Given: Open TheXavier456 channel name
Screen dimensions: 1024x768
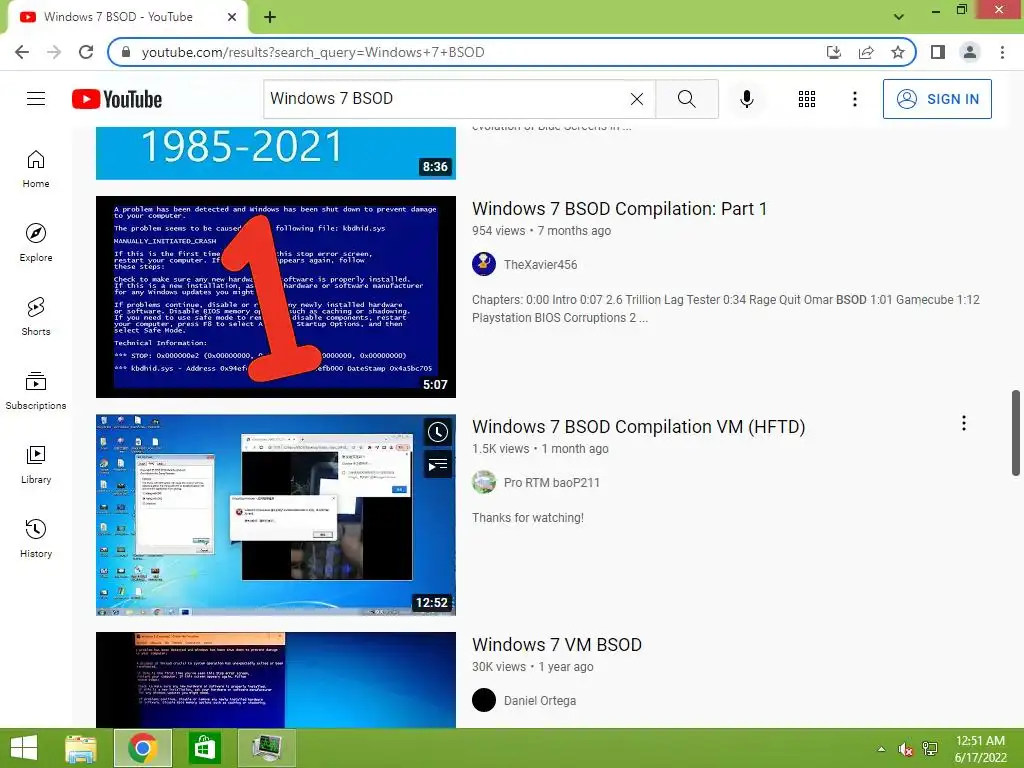Looking at the screenshot, I should click(x=540, y=264).
